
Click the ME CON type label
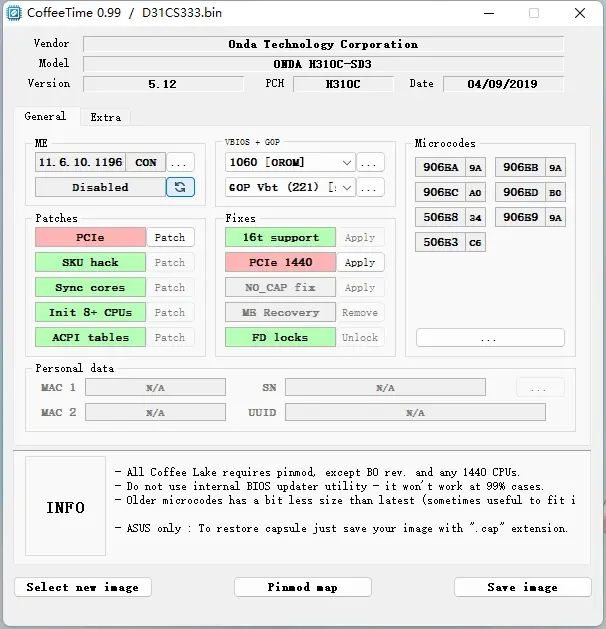146,162
